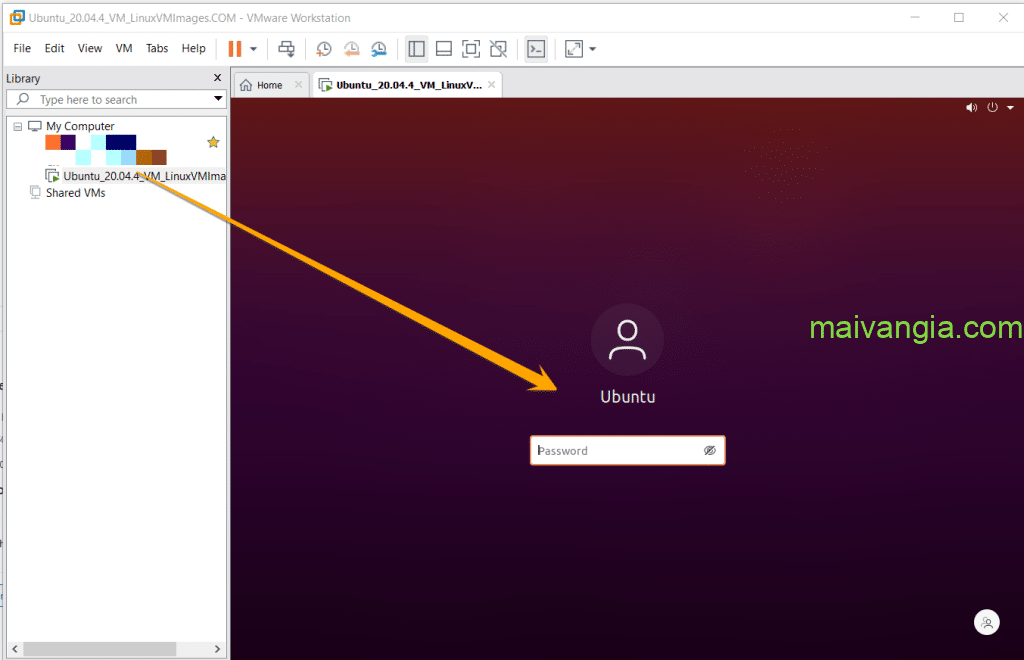Select the Shared VMs library entry
1024x660 pixels.
(75, 193)
